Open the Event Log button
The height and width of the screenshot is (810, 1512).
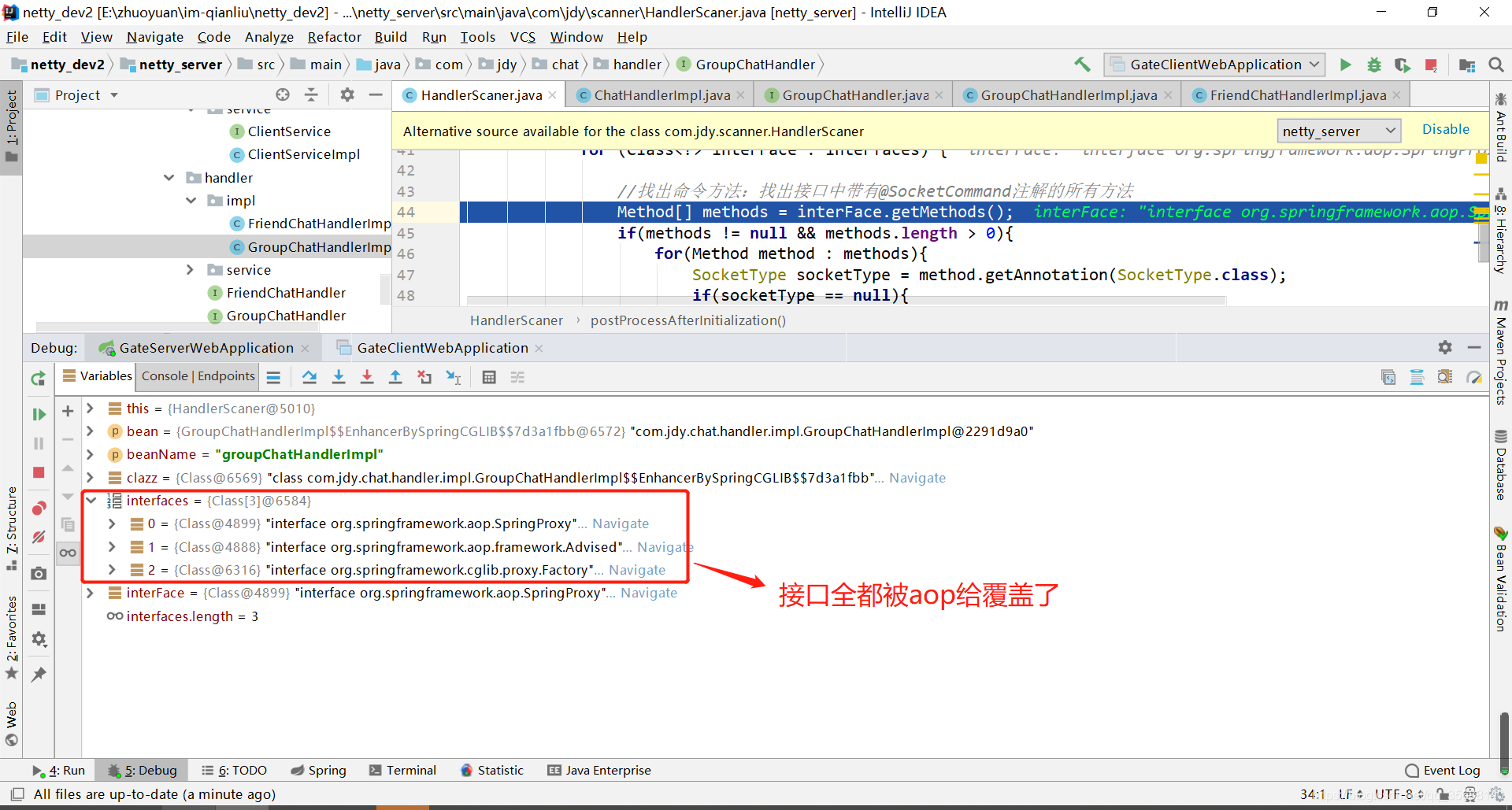click(1443, 771)
